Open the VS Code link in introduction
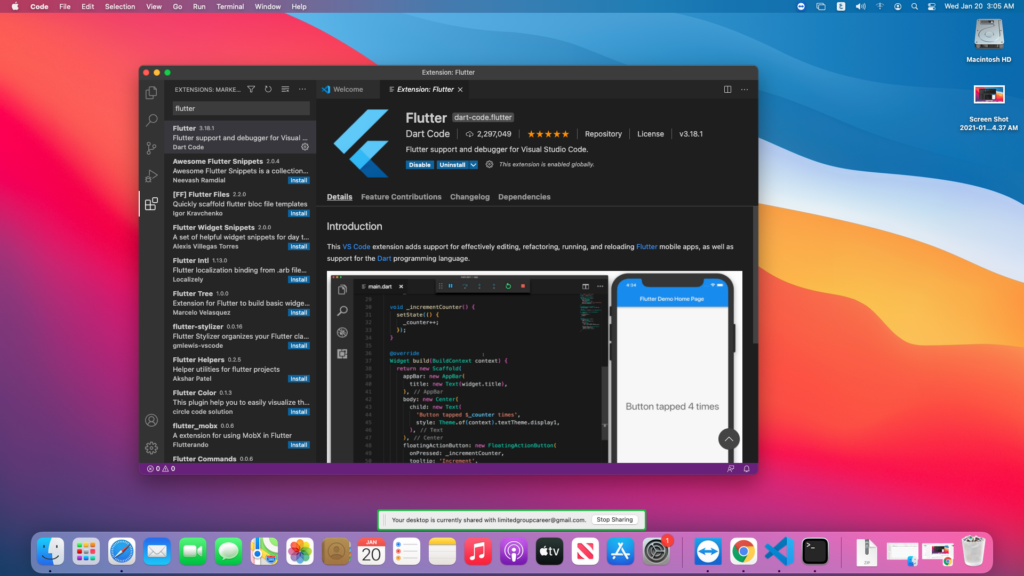1024x576 pixels. click(357, 247)
